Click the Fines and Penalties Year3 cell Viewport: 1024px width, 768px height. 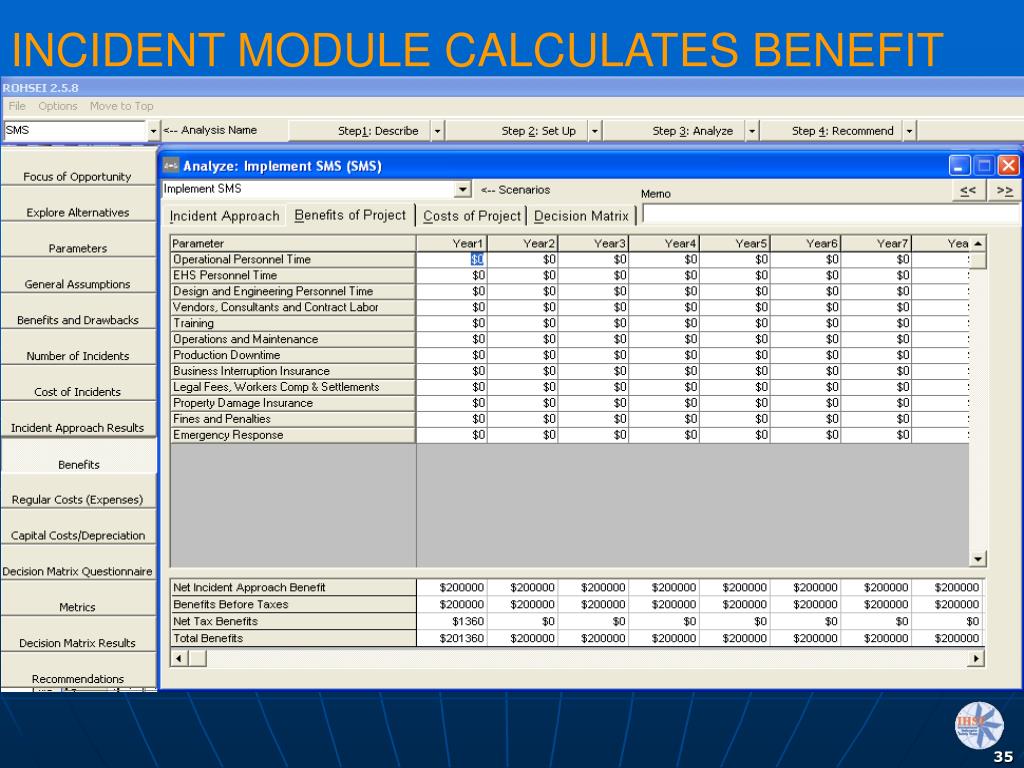pyautogui.click(x=593, y=419)
